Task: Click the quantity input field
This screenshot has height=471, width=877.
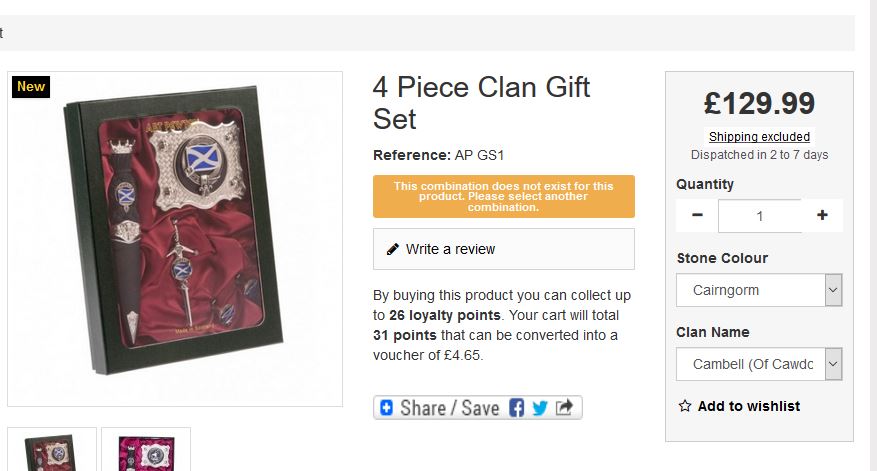Action: (759, 216)
